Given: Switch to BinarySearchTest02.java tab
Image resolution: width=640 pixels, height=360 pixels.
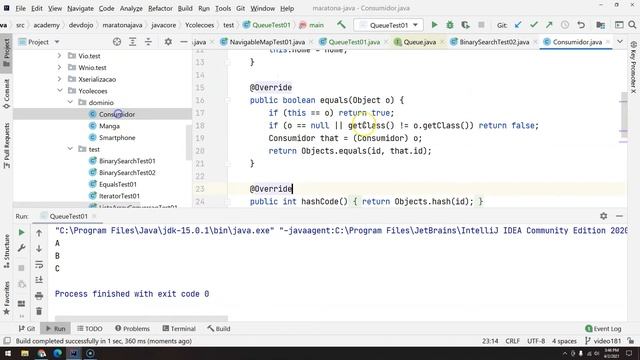Looking at the screenshot, I should click(x=494, y=42).
